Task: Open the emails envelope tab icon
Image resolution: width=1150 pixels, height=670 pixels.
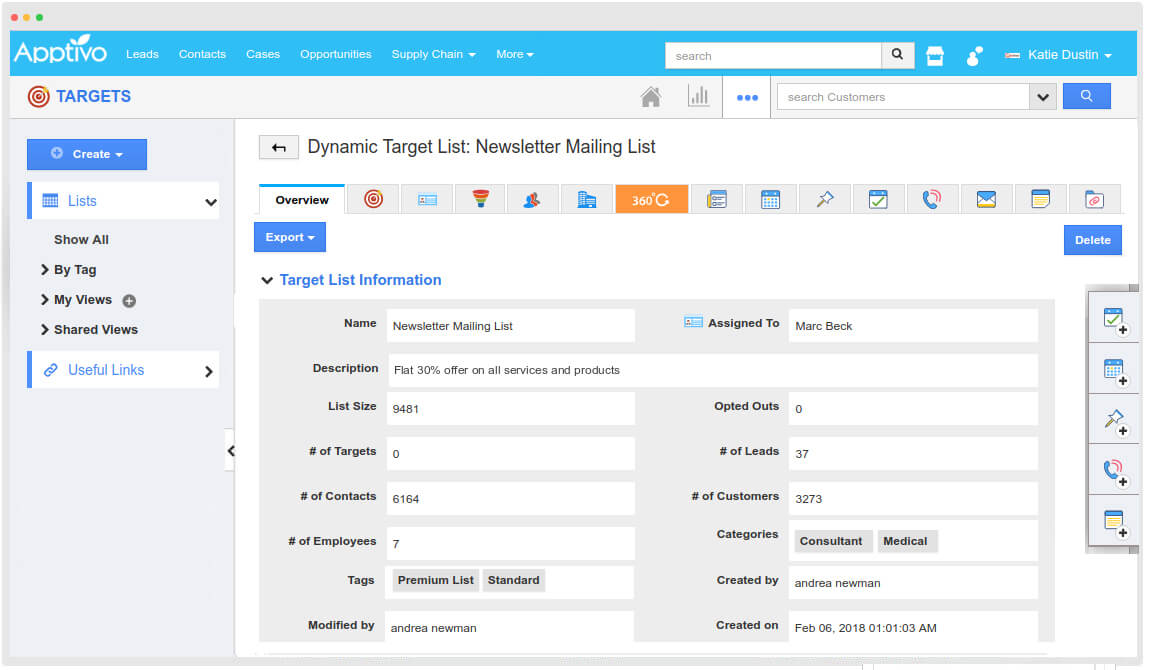Action: 986,199
